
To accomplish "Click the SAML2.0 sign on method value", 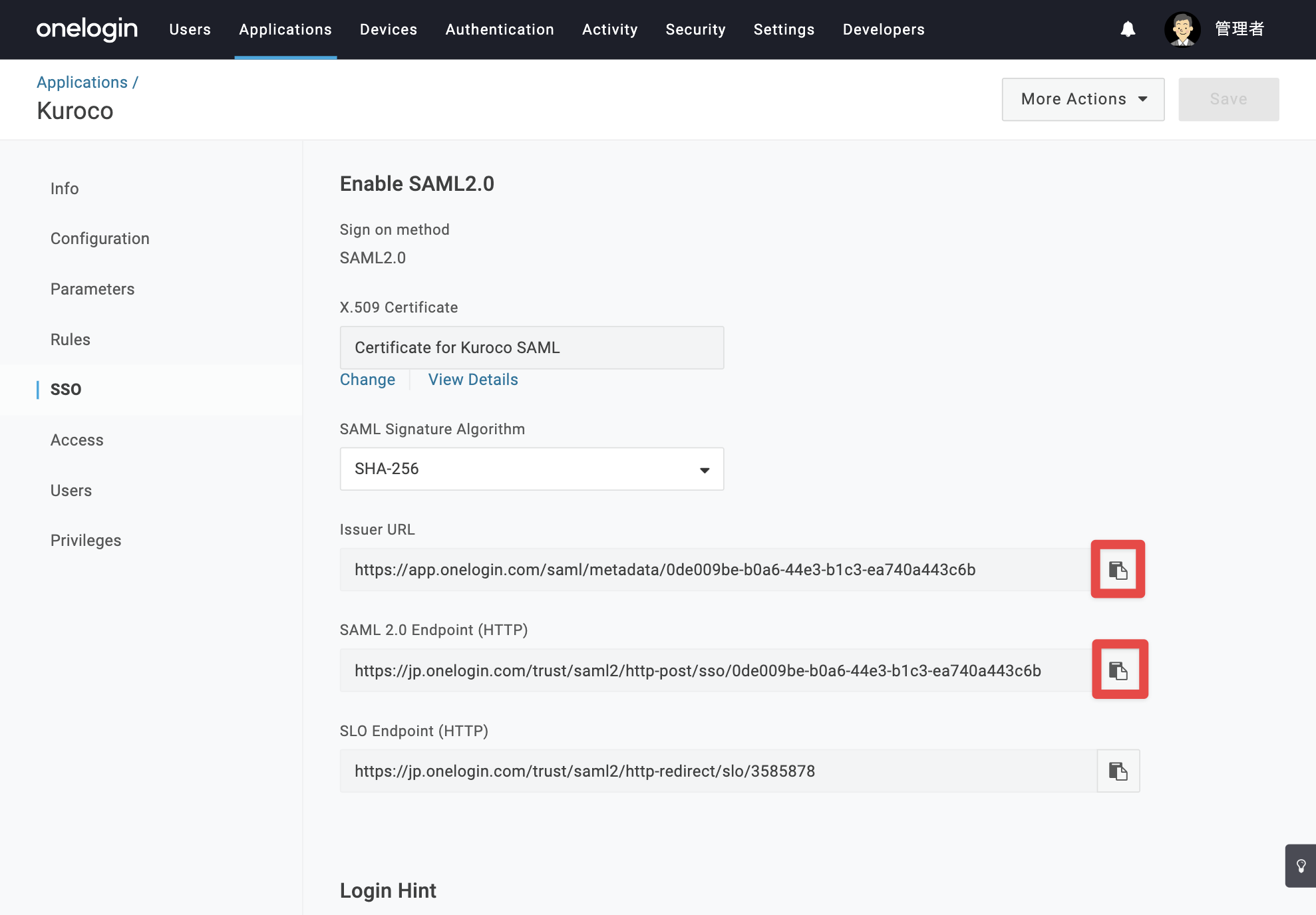I will coord(373,258).
